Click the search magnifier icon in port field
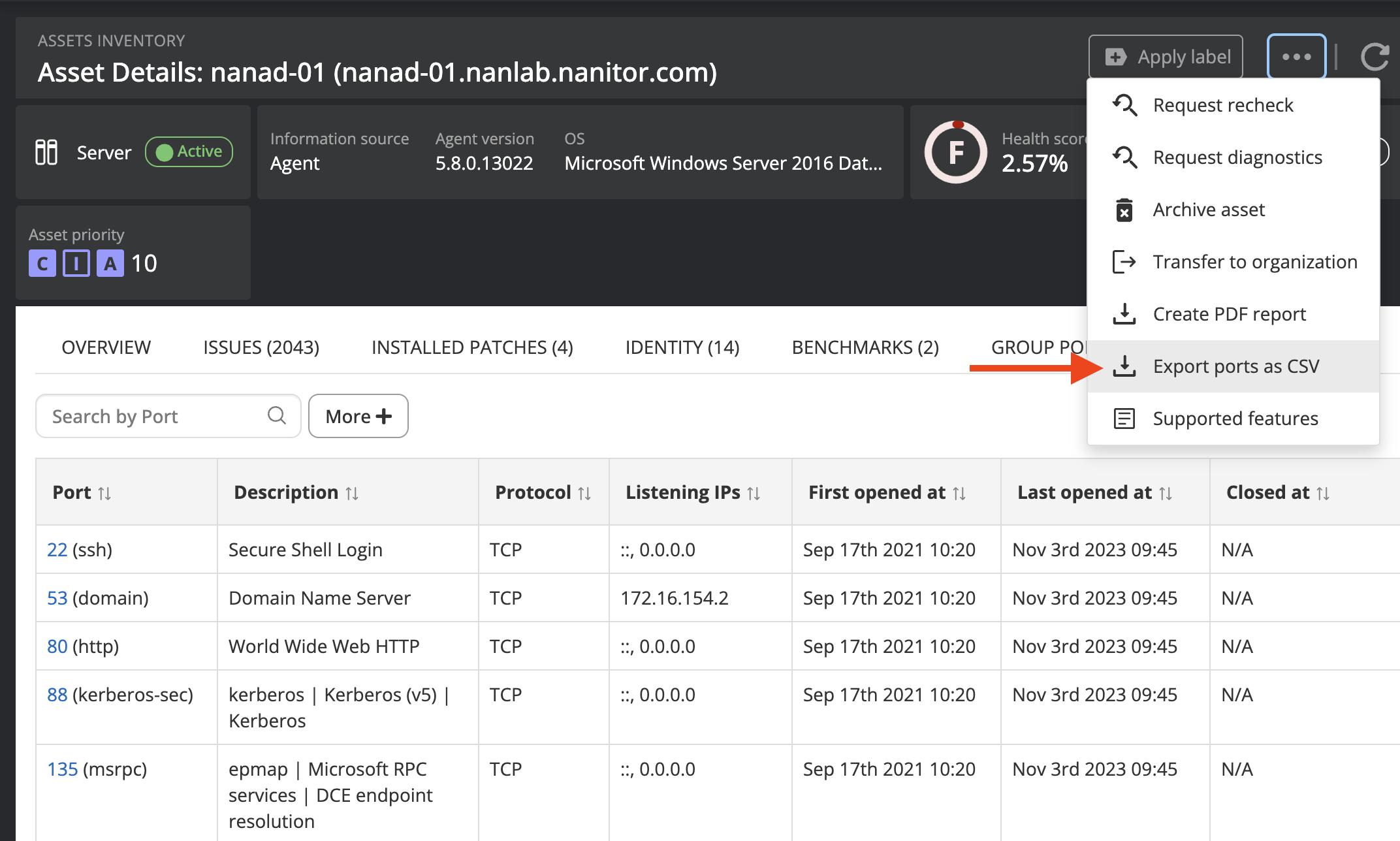 [277, 415]
